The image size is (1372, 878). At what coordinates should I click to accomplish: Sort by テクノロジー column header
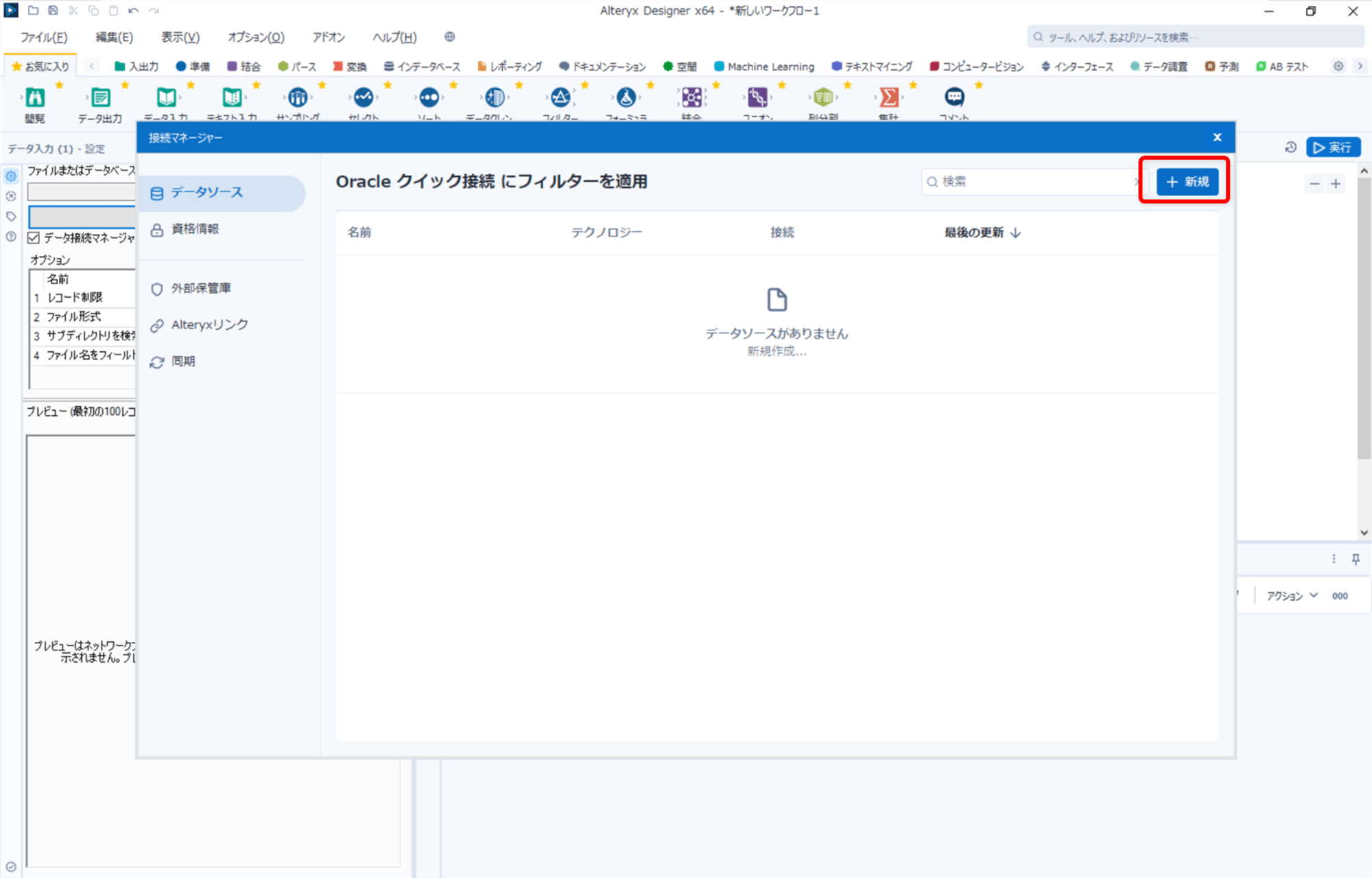(x=607, y=233)
